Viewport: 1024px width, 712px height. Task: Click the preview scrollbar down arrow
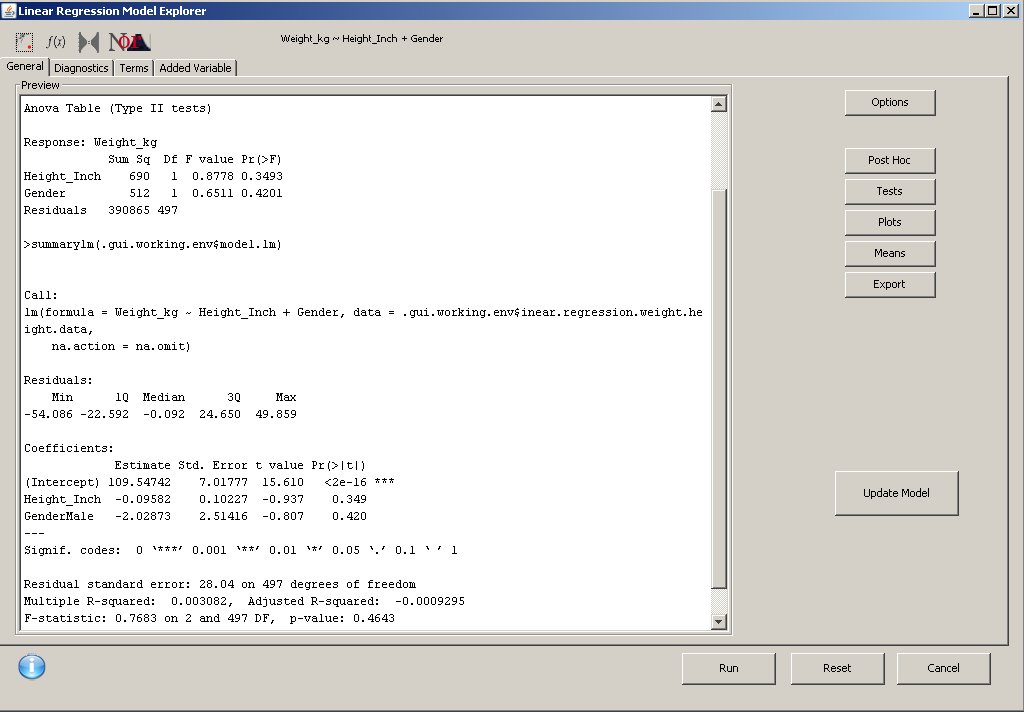pos(718,622)
